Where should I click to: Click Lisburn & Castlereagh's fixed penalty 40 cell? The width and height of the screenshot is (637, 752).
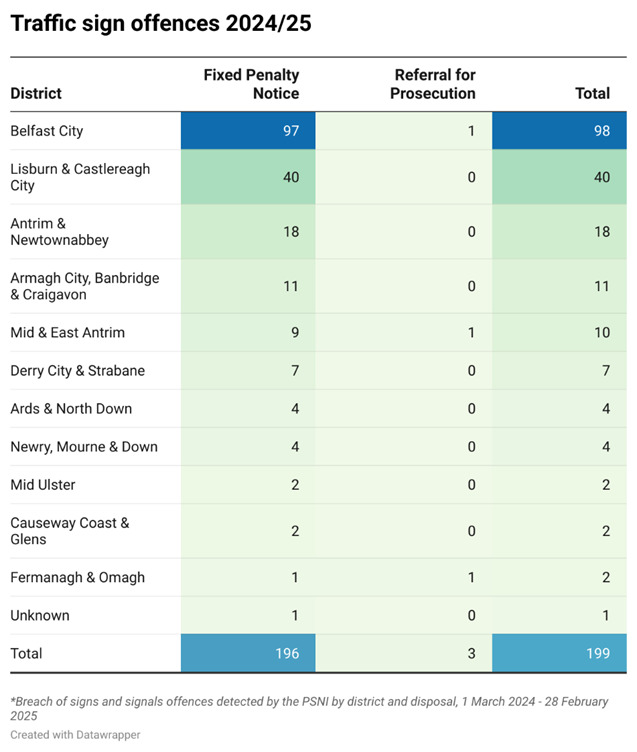(248, 177)
